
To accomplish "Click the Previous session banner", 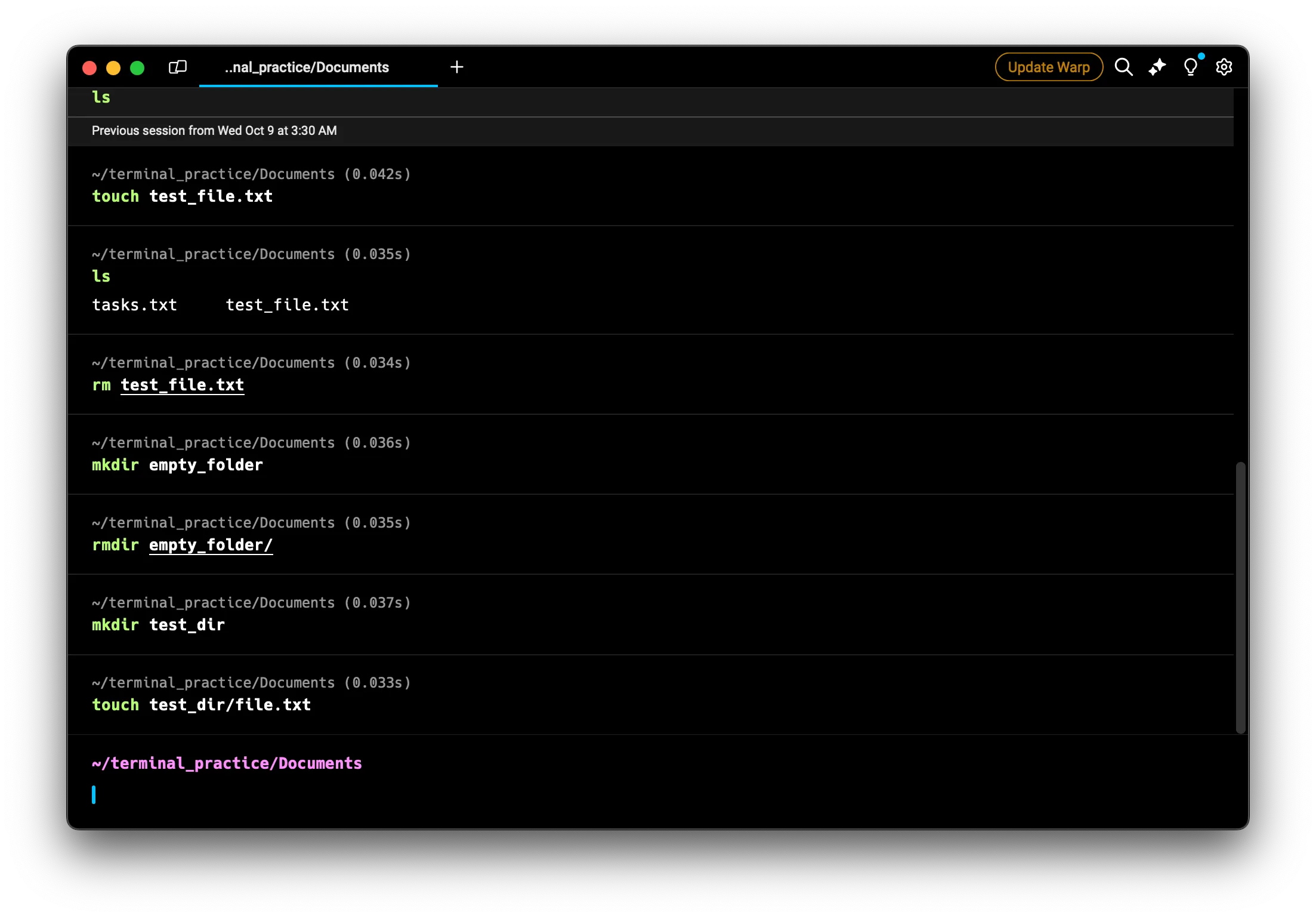I will 214,131.
